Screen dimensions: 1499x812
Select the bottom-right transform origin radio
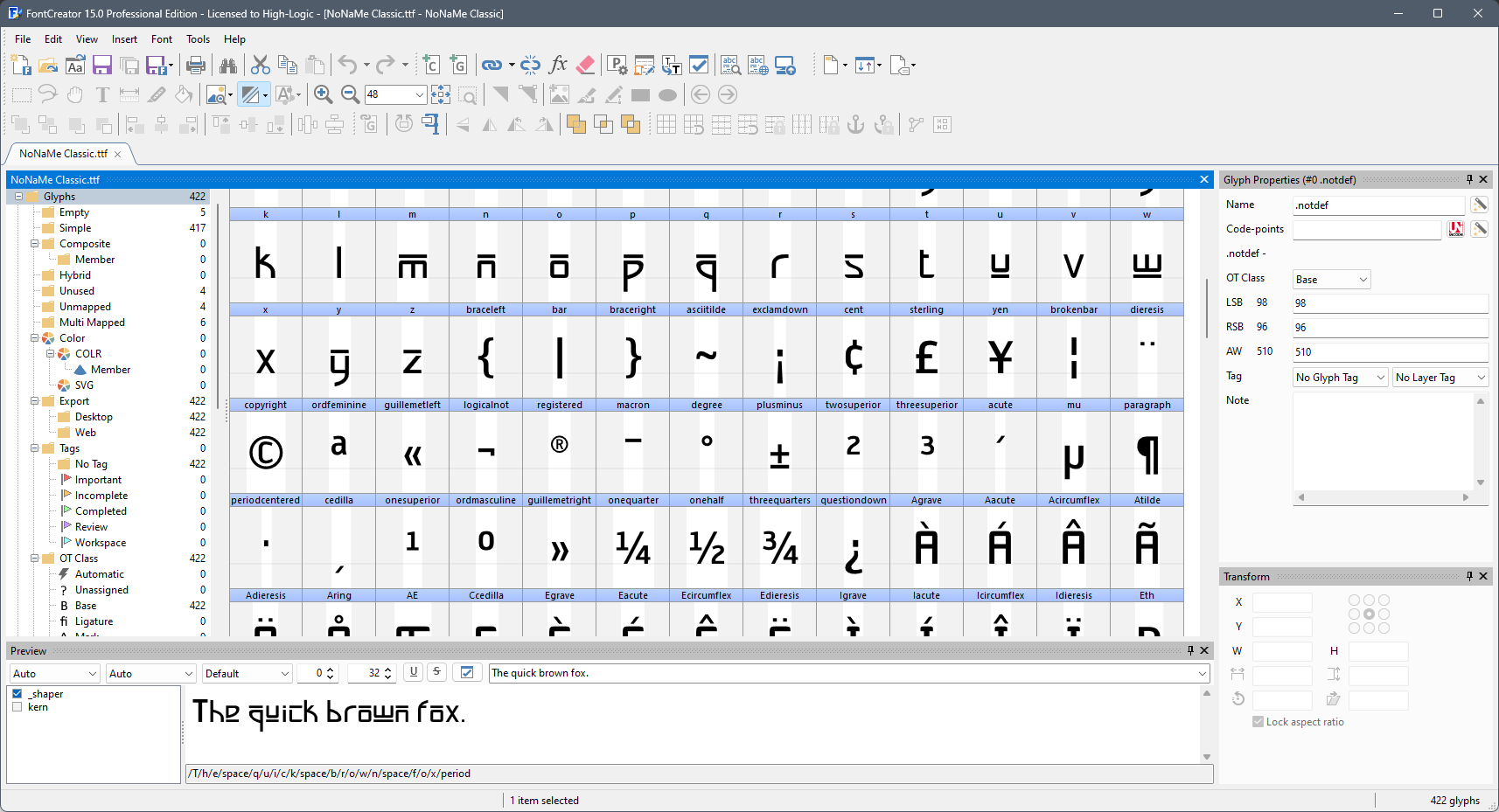[x=1384, y=628]
